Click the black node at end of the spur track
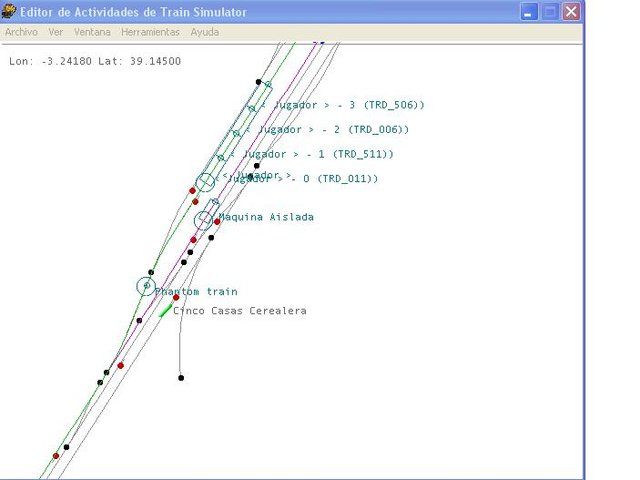The height and width of the screenshot is (480, 640). point(181,378)
